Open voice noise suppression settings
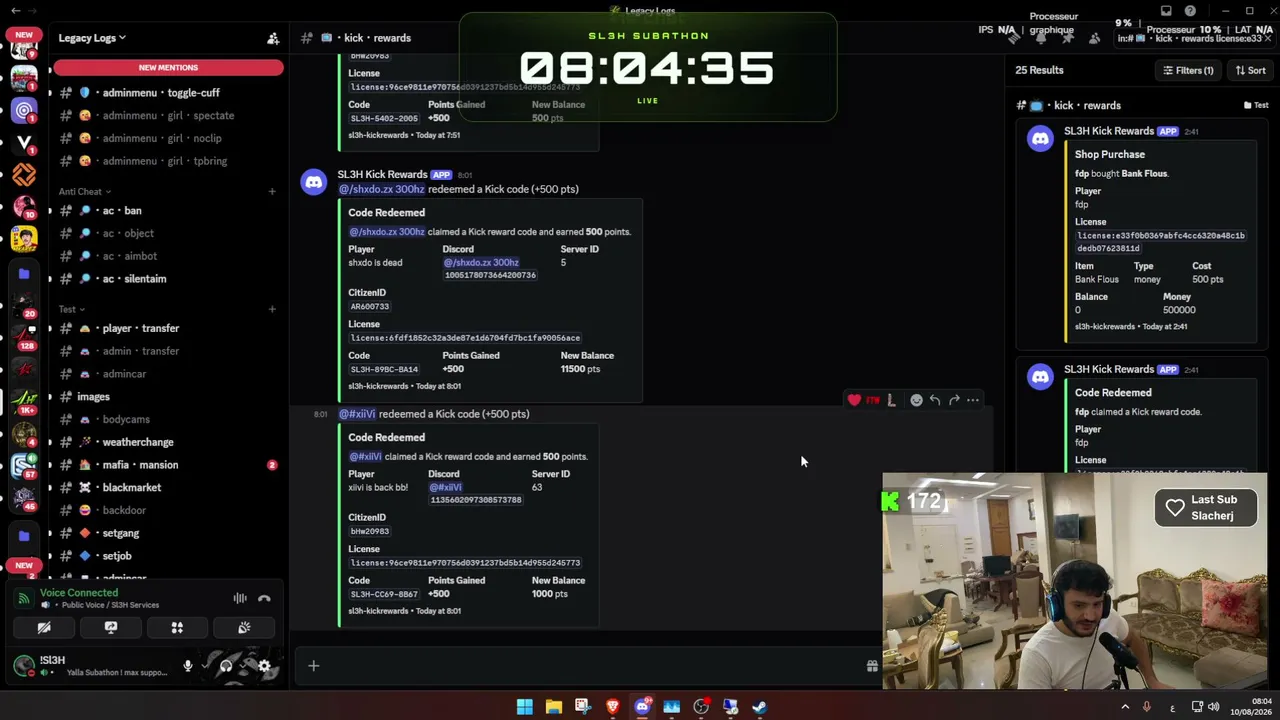 tap(240, 598)
